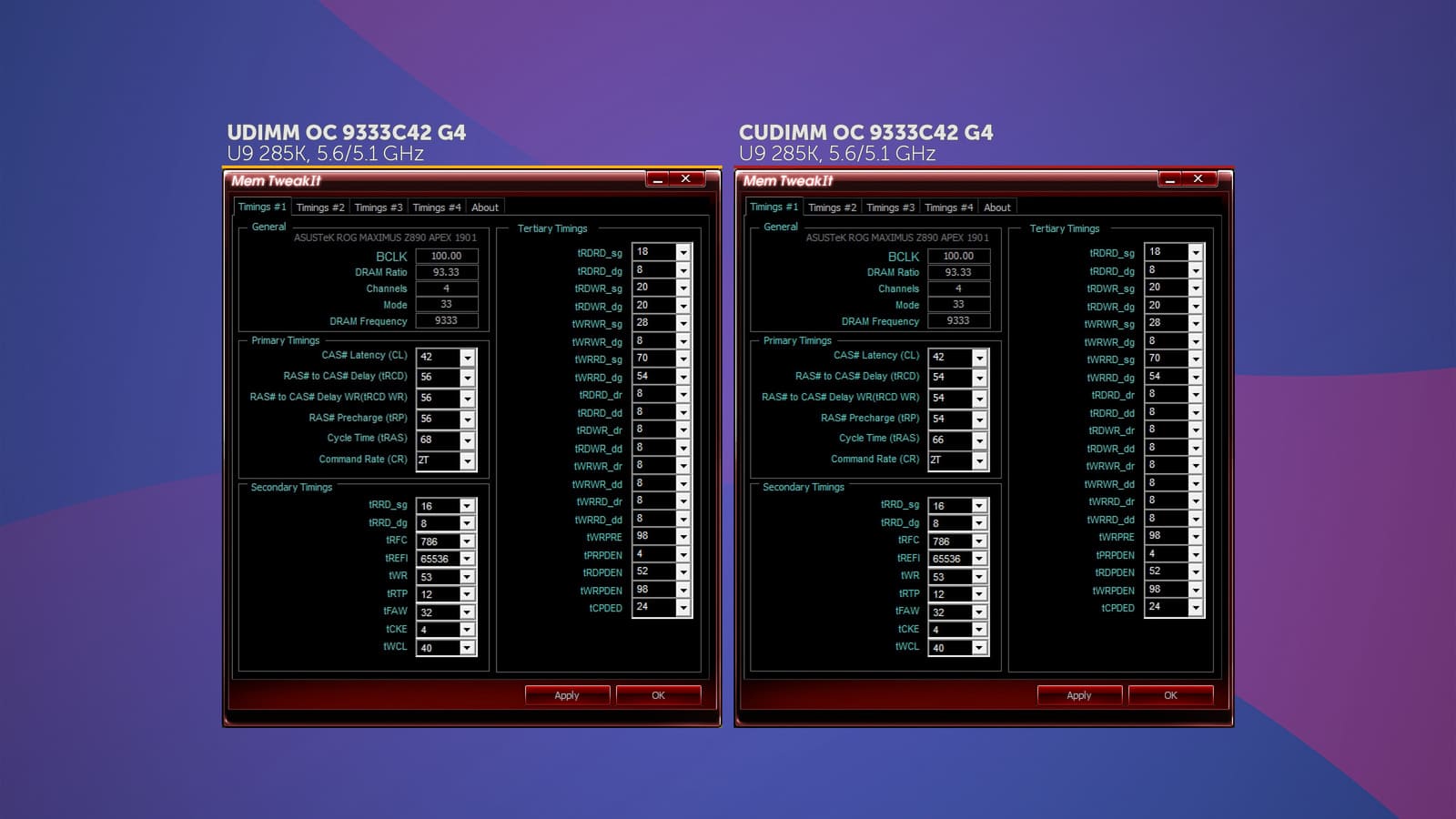Viewport: 1456px width, 819px height.
Task: Expand tRRD_dg dropdown in CUDIMM window
Action: click(979, 523)
